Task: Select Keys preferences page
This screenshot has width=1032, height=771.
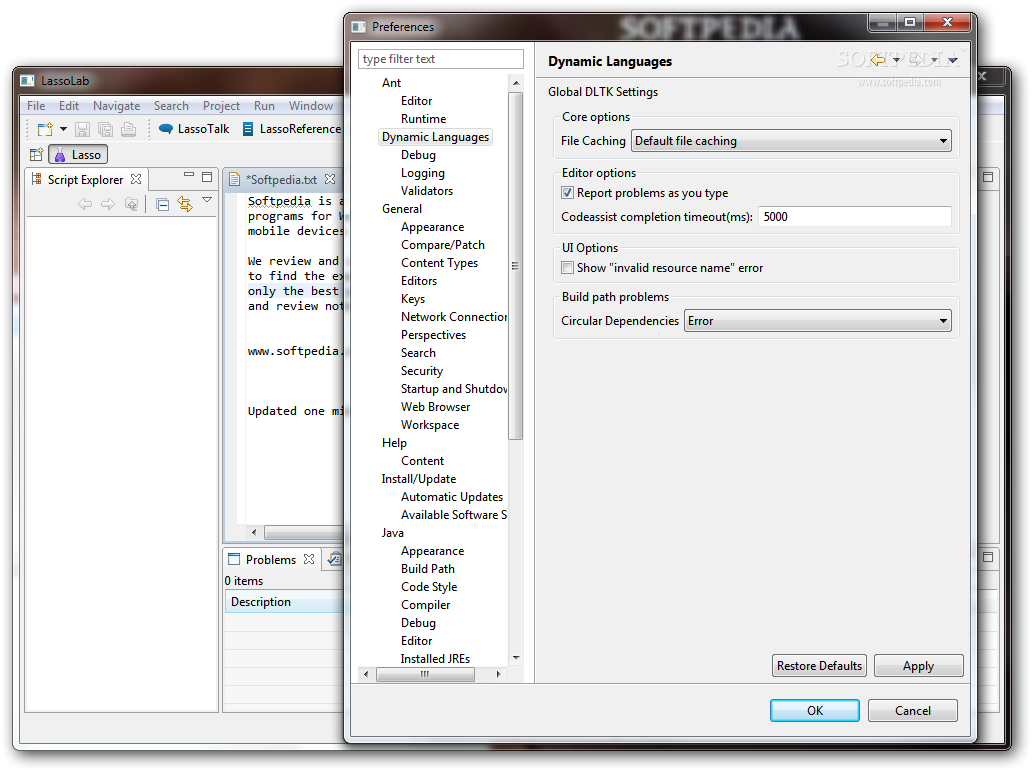Action: pos(413,299)
